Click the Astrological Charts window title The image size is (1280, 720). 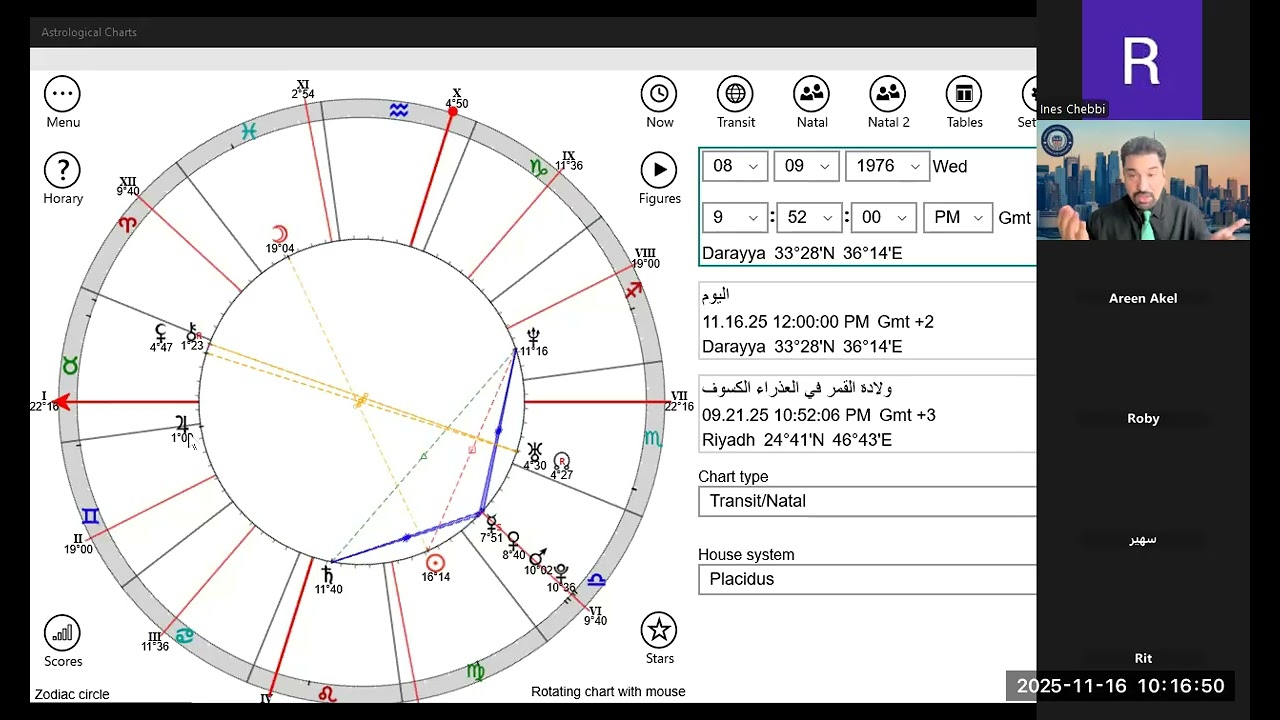point(89,32)
